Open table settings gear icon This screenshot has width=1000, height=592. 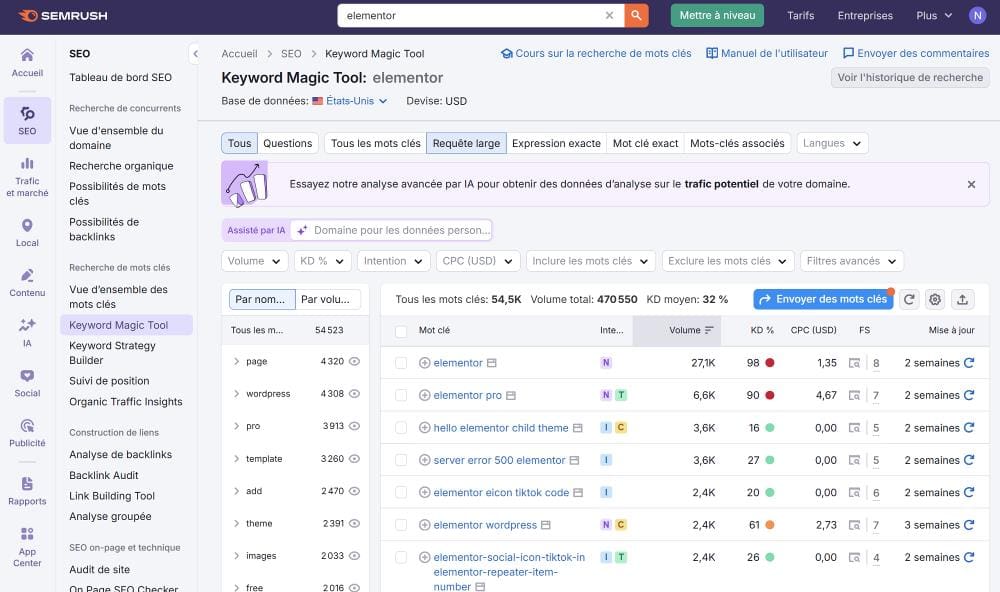(x=934, y=299)
